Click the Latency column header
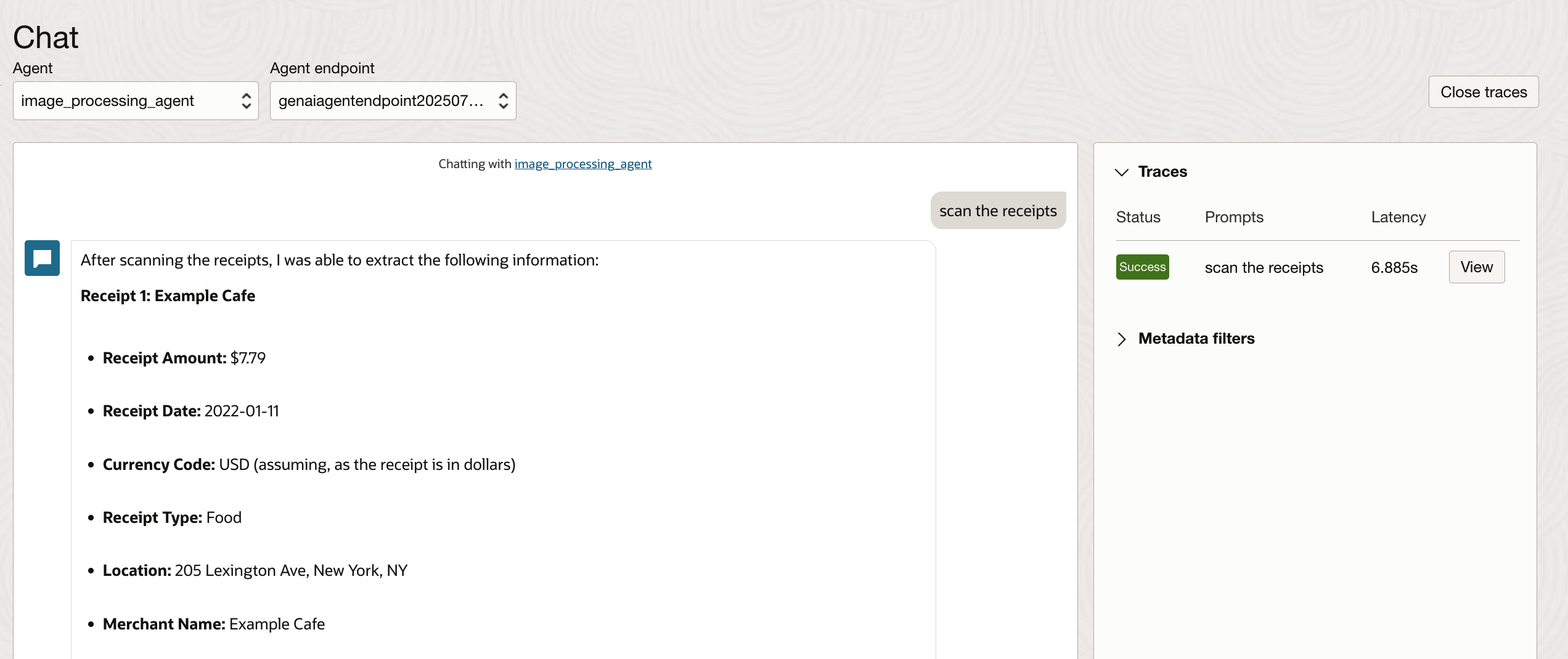The width and height of the screenshot is (1568, 659). point(1398,217)
